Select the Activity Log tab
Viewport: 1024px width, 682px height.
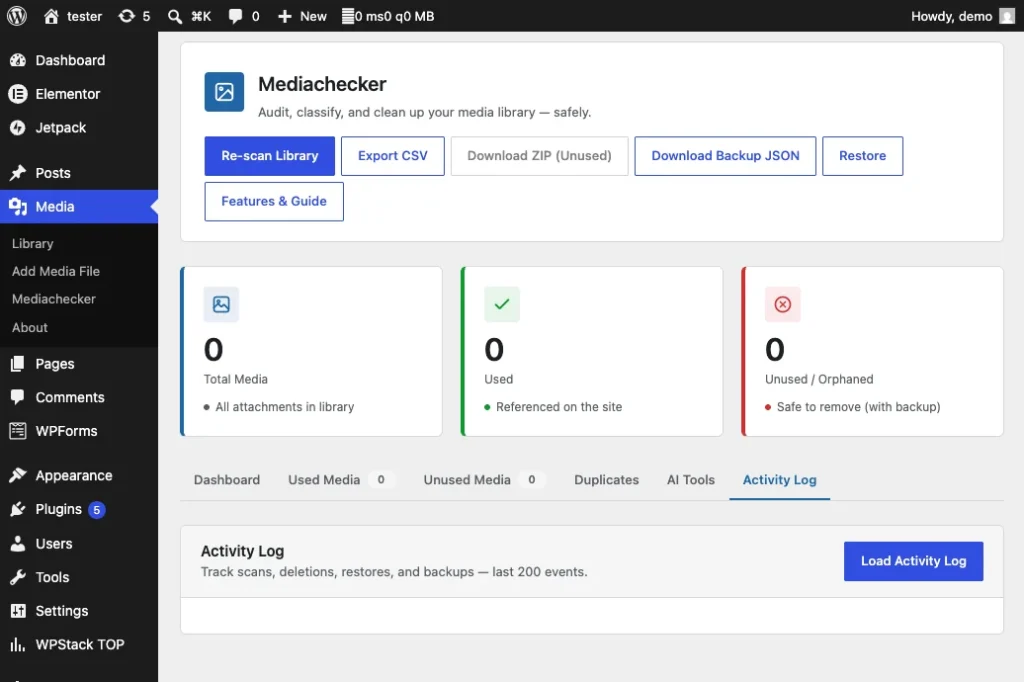[x=779, y=479]
